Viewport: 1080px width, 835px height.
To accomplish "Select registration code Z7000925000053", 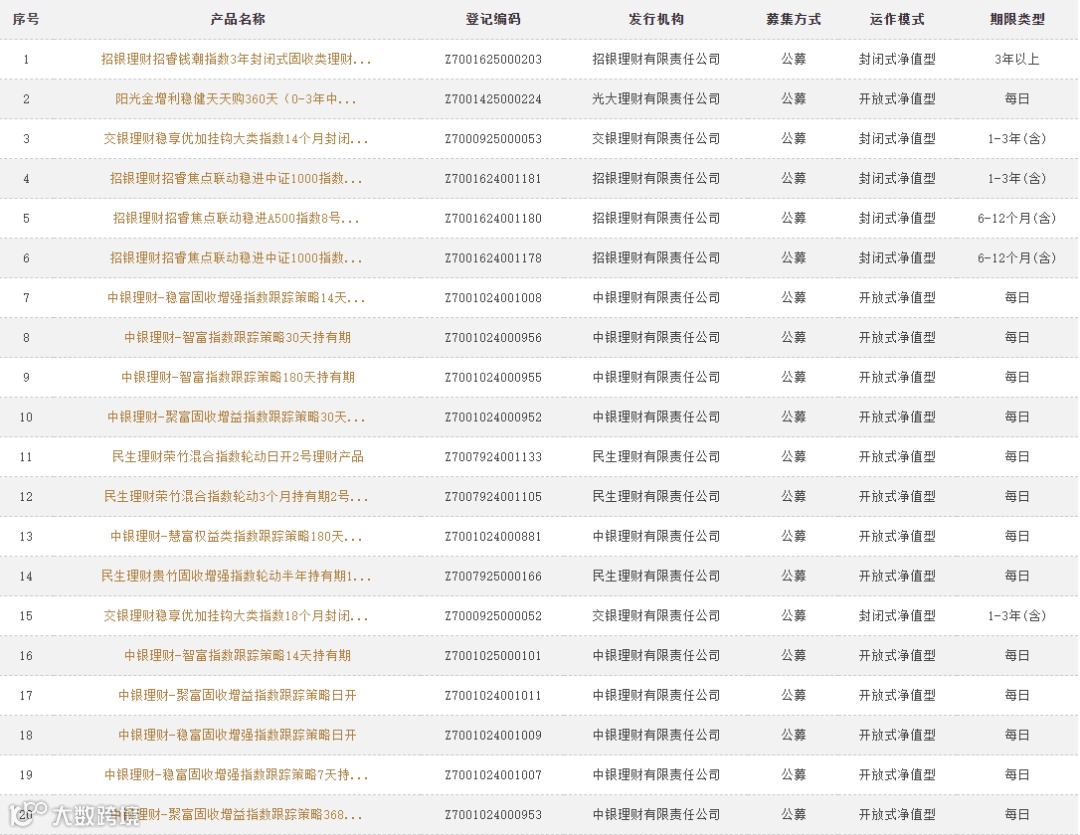I will coord(493,138).
